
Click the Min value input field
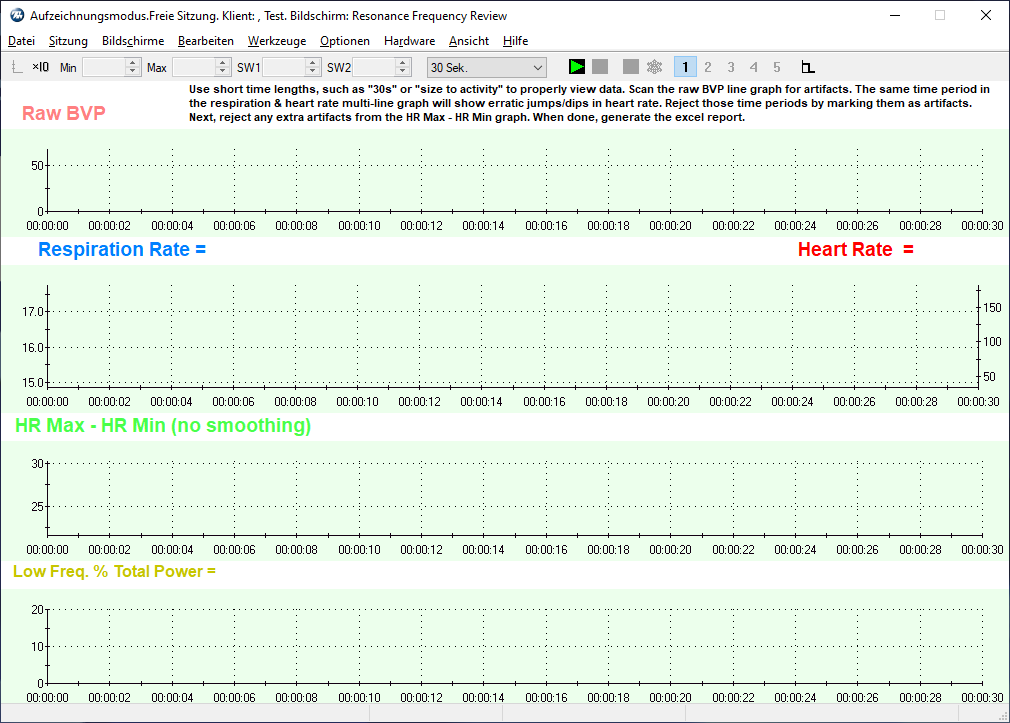pos(104,67)
